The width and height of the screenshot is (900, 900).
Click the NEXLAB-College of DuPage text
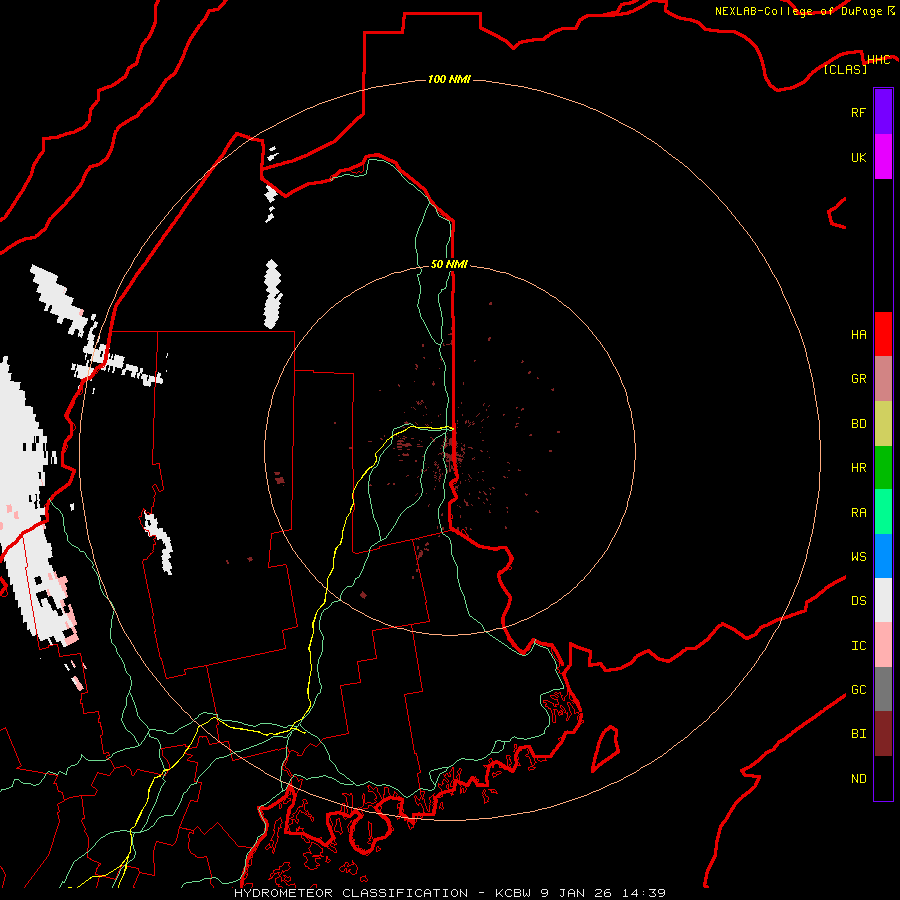(x=798, y=11)
